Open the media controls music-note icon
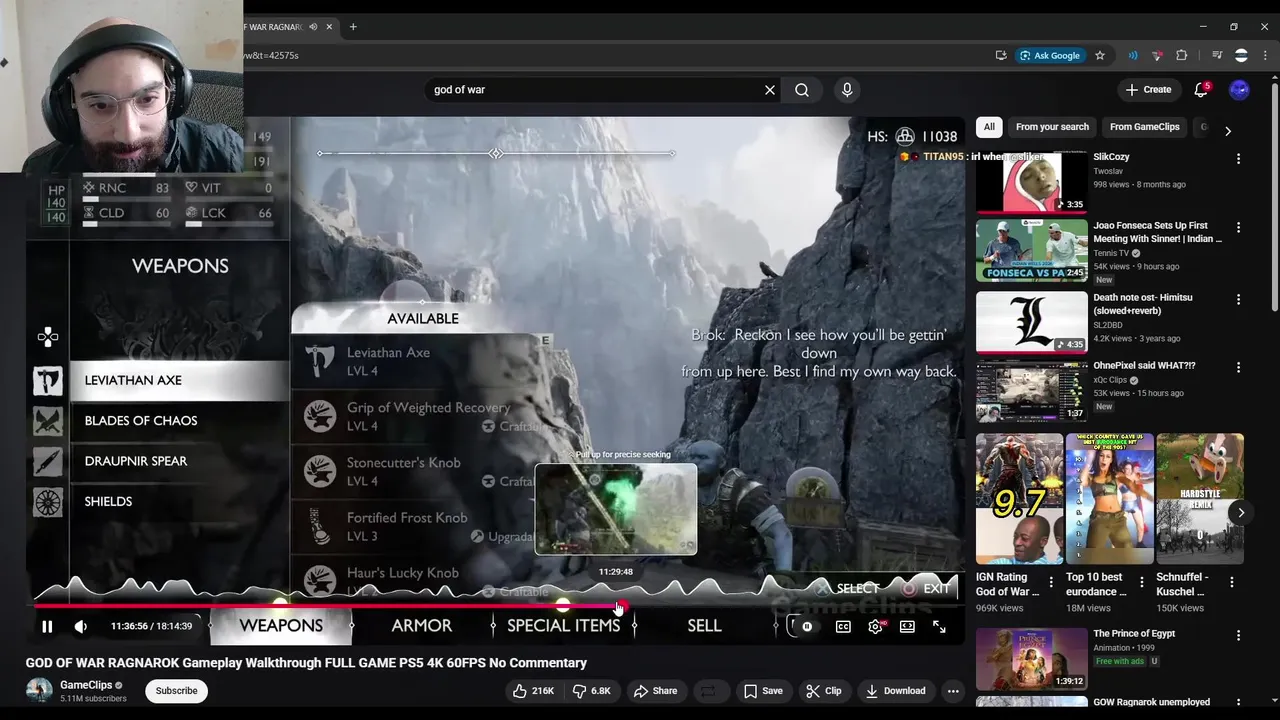The image size is (1280, 720). (1217, 56)
